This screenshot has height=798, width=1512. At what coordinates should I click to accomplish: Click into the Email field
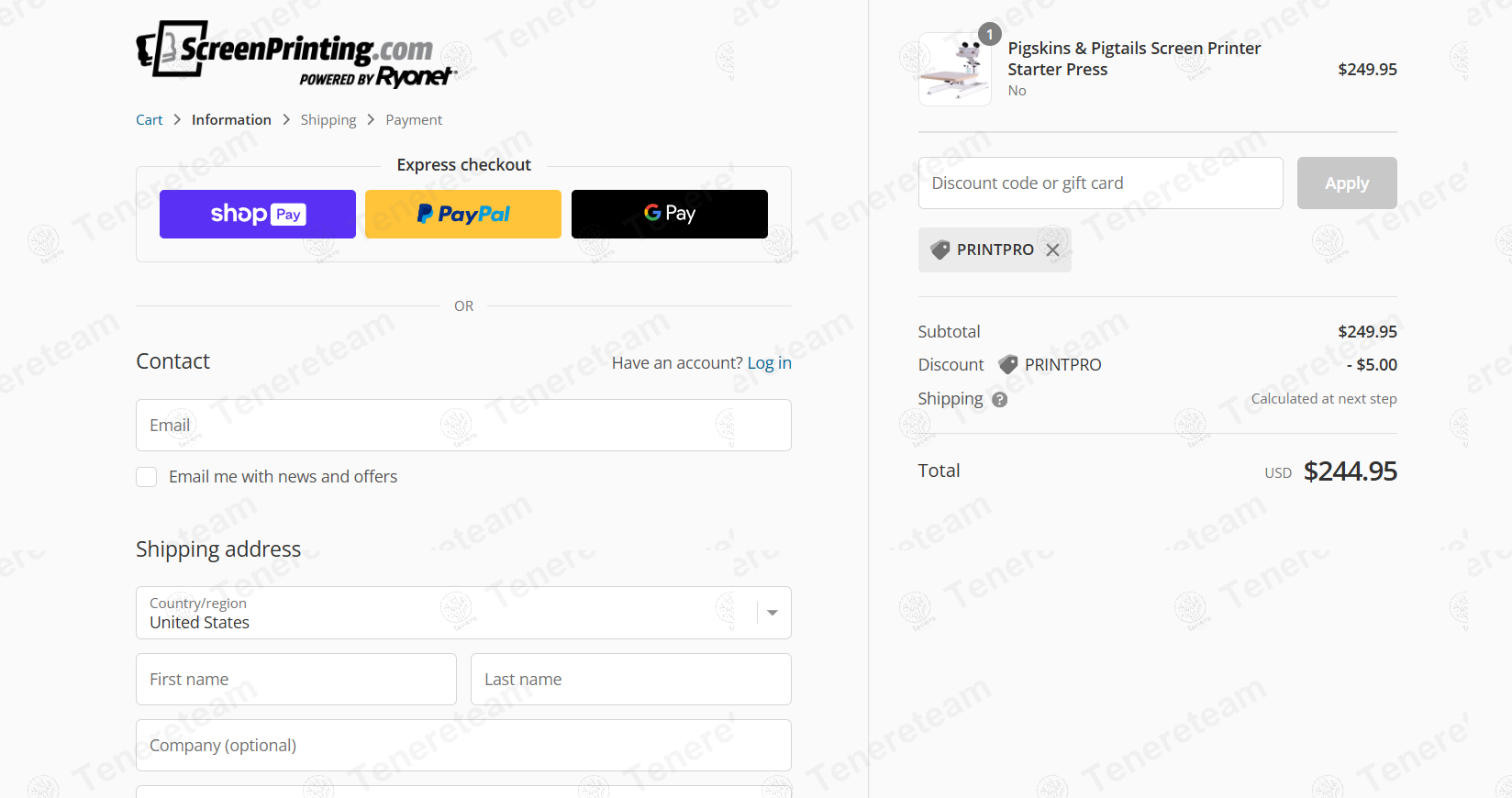[463, 425]
